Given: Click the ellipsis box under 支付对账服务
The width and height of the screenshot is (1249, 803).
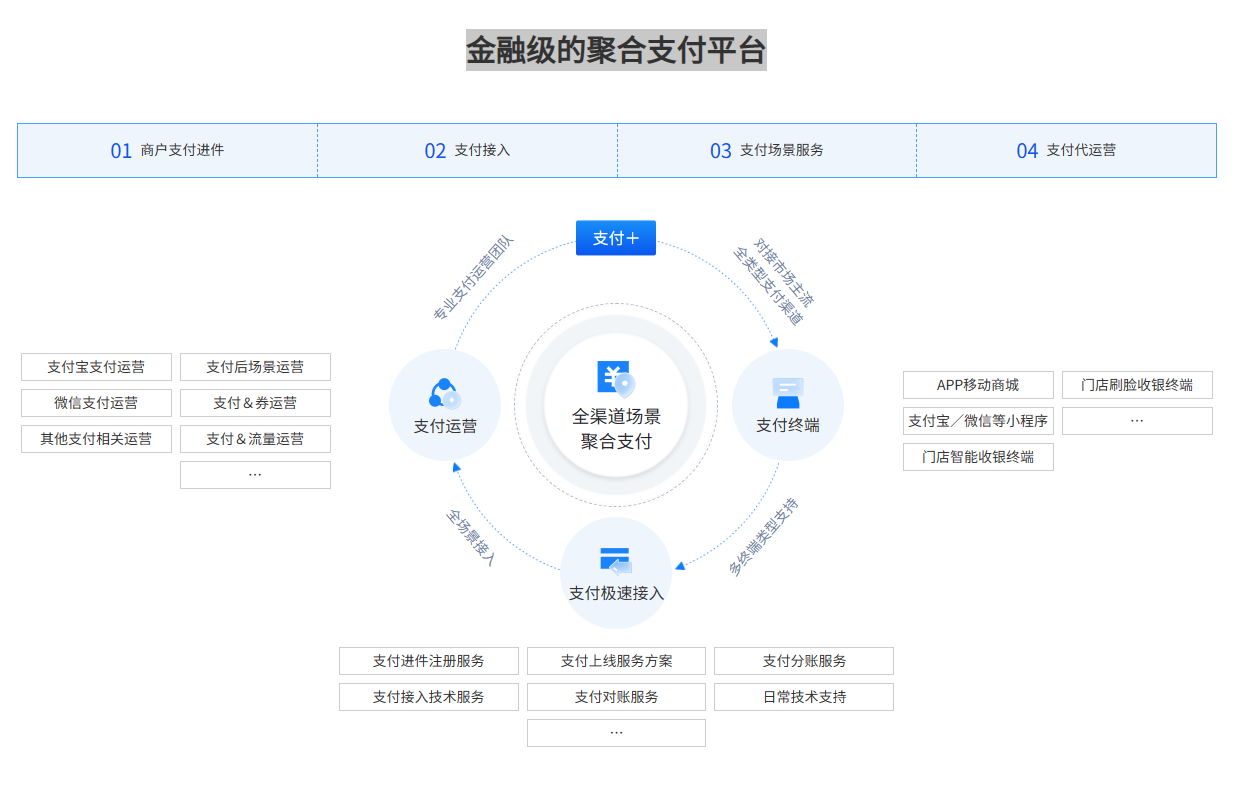Looking at the screenshot, I should 616,733.
